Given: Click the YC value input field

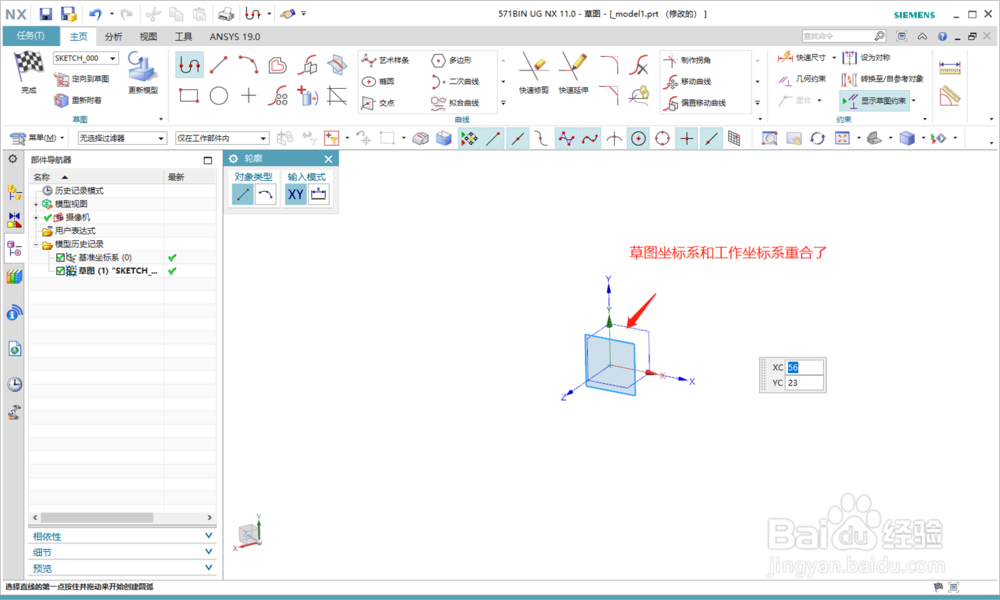Looking at the screenshot, I should (x=805, y=383).
